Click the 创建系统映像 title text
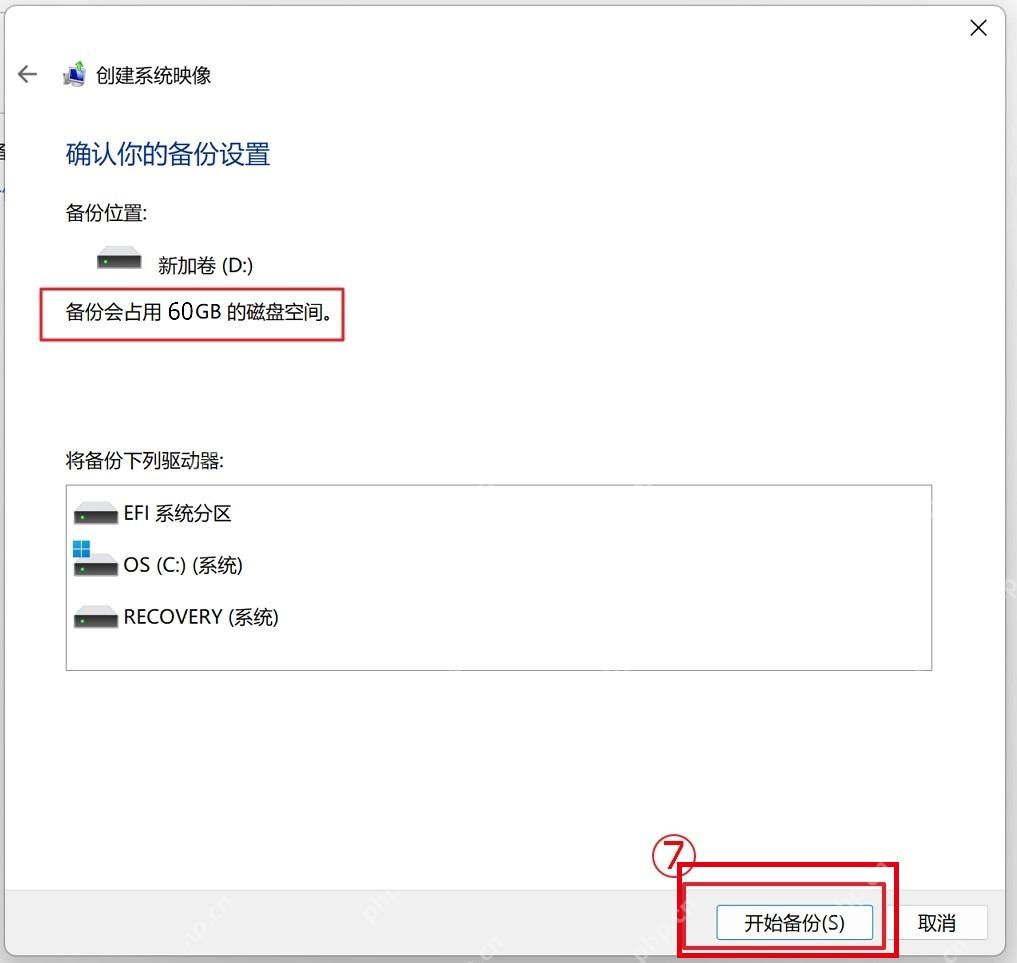 coord(154,75)
